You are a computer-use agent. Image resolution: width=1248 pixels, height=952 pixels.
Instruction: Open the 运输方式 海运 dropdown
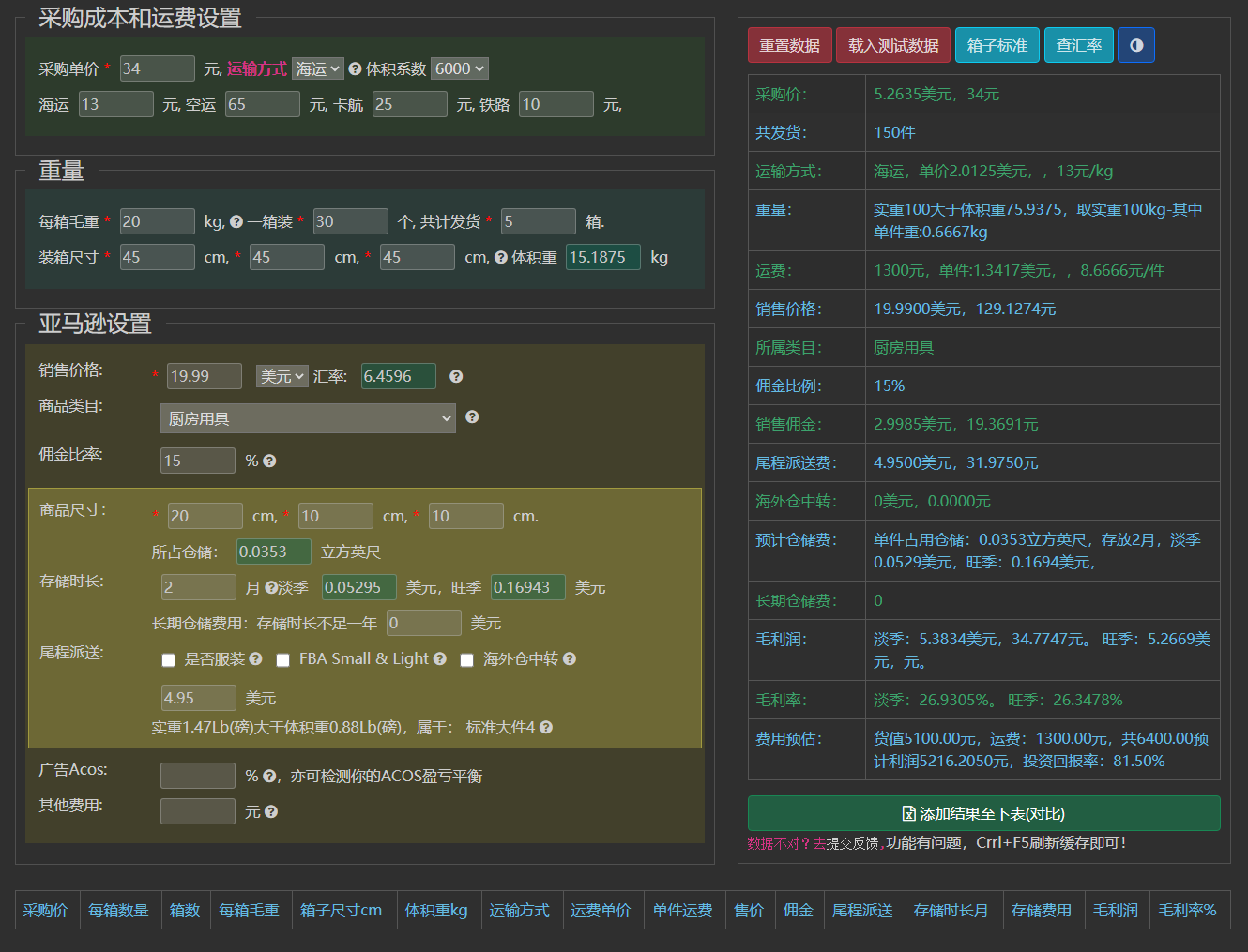coord(317,68)
